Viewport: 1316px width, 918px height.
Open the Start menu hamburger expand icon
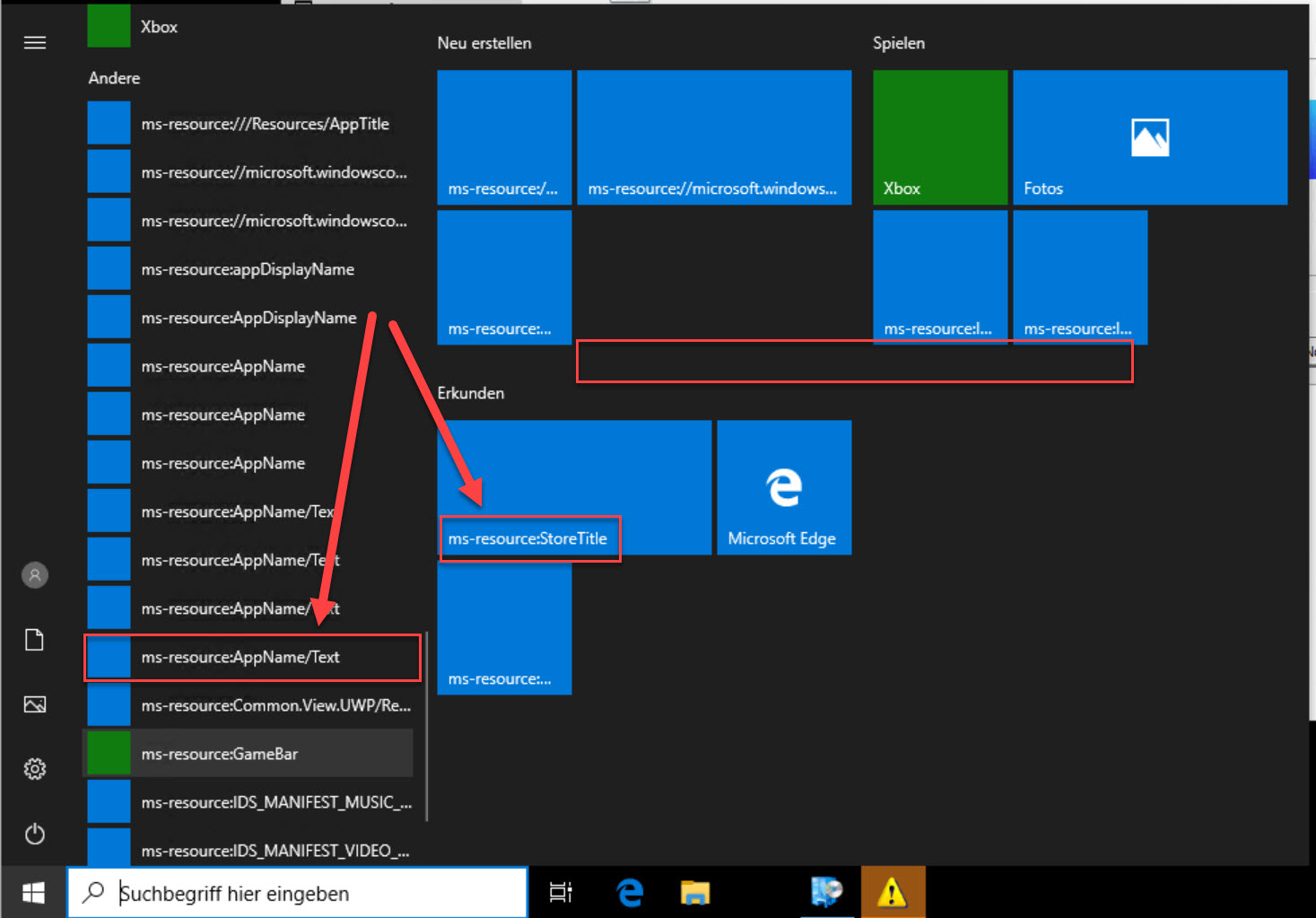pos(35,42)
